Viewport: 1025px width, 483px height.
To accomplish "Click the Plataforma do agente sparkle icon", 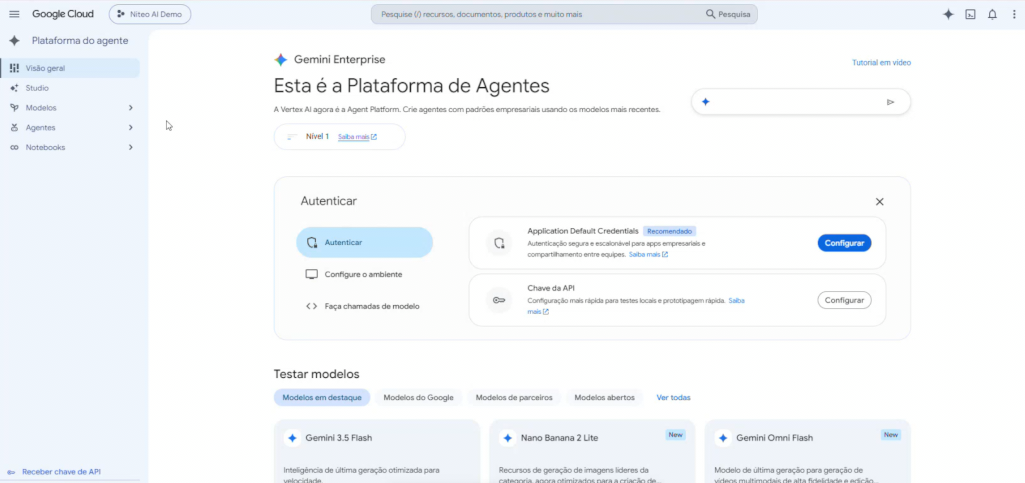I will click(14, 41).
